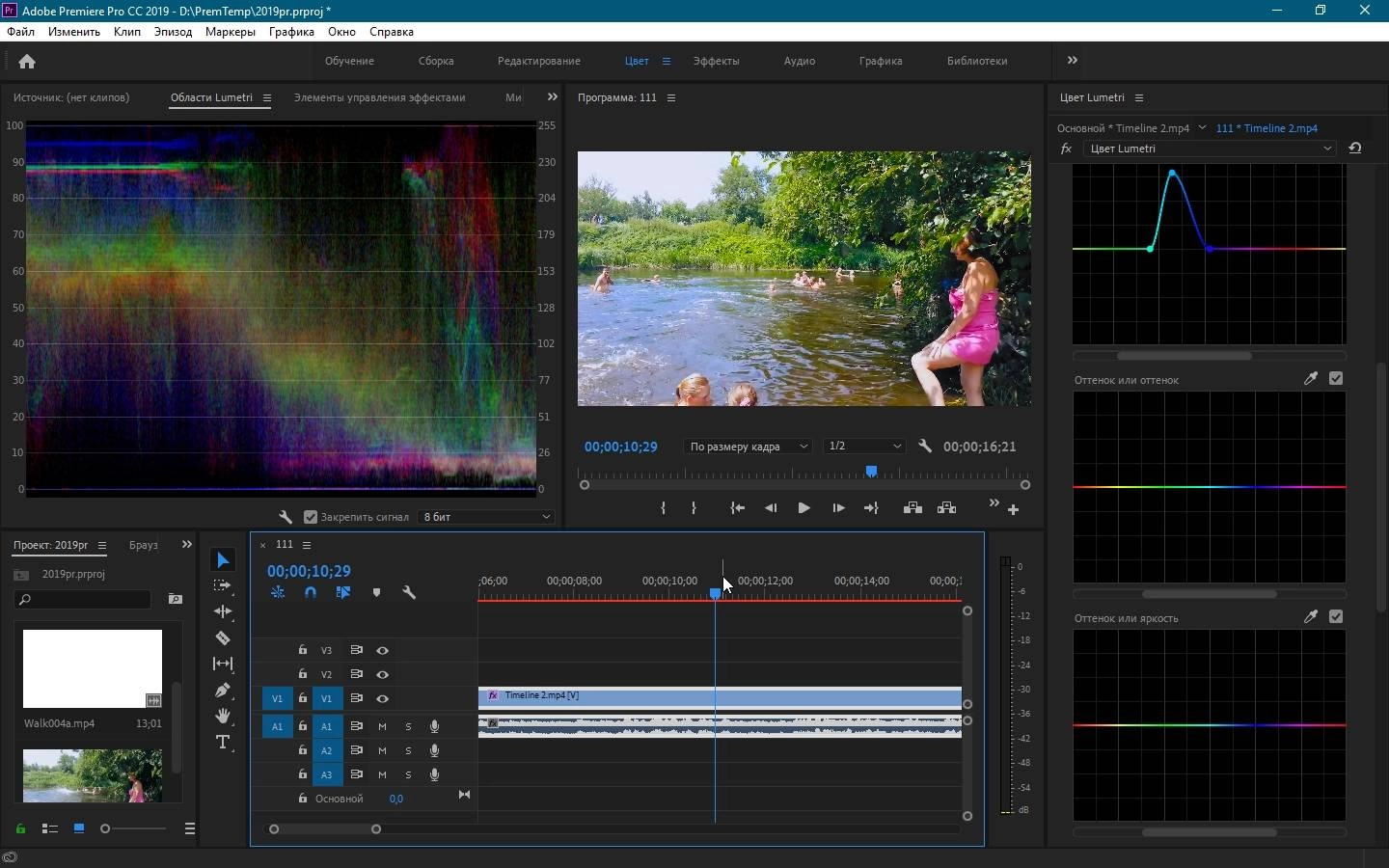Select the Ripple Edit tool

(x=223, y=611)
